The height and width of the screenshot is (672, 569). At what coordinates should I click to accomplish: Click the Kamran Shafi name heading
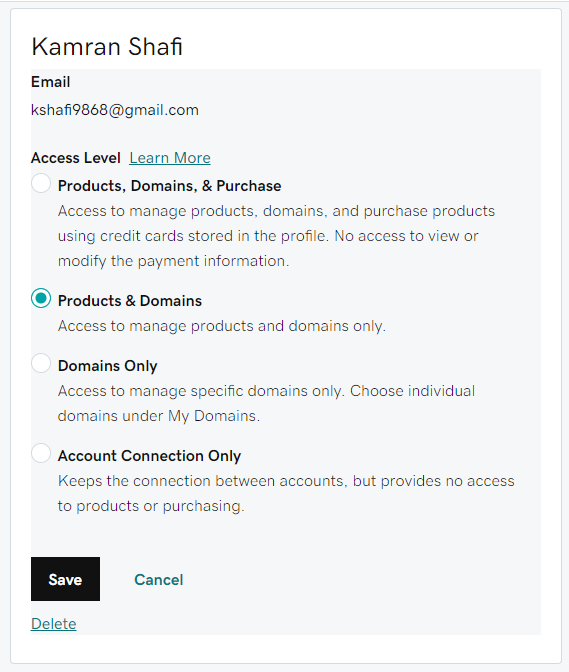point(107,46)
